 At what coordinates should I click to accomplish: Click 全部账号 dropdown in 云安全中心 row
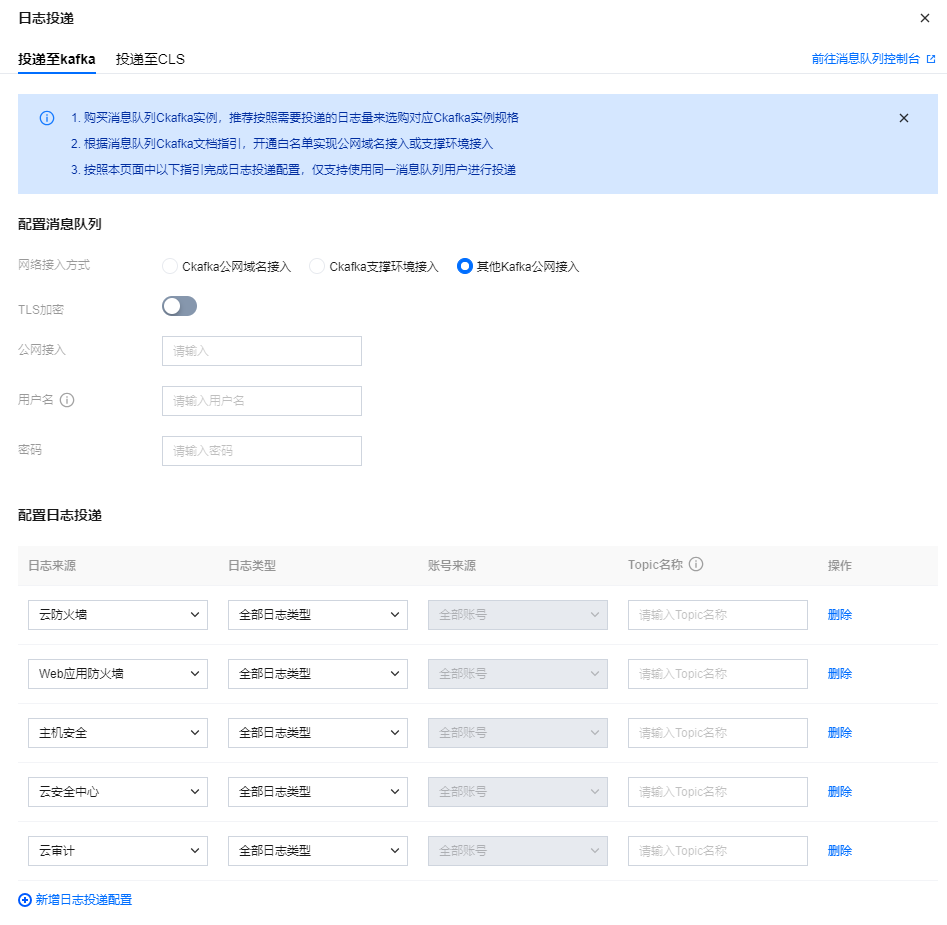click(x=518, y=792)
